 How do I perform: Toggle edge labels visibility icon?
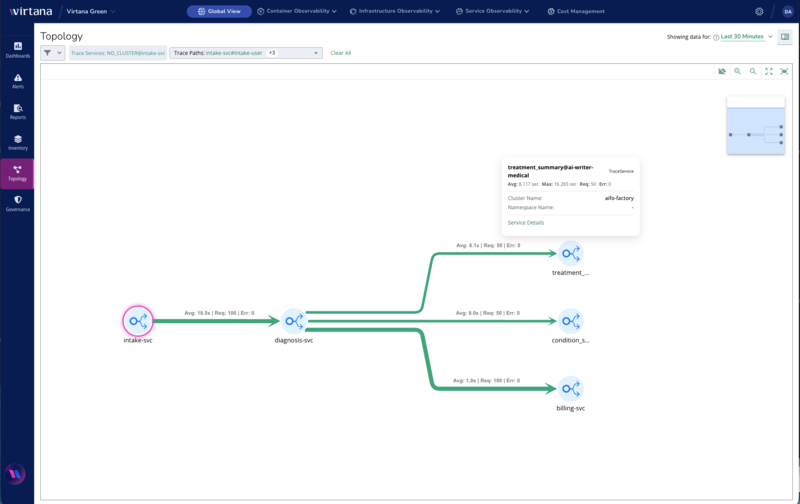click(722, 71)
